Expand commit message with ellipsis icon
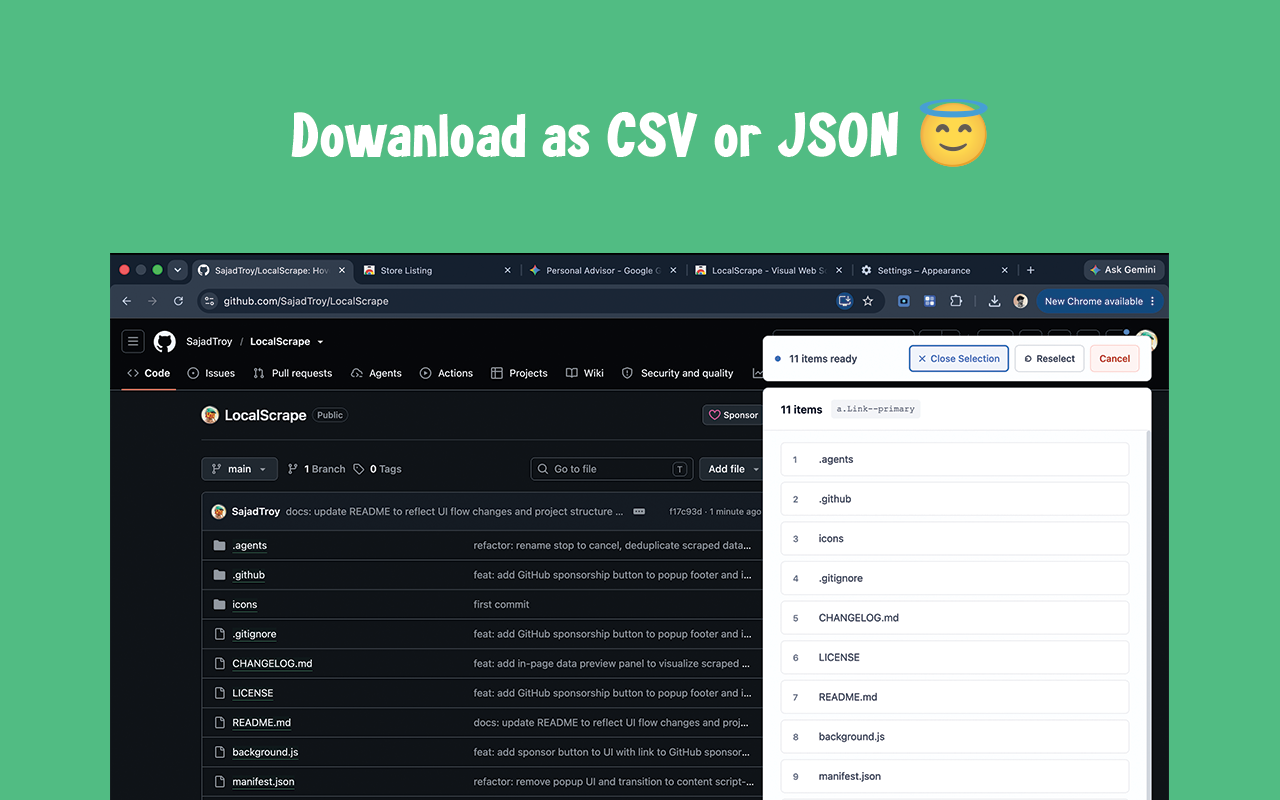Viewport: 1280px width, 800px height. point(639,511)
